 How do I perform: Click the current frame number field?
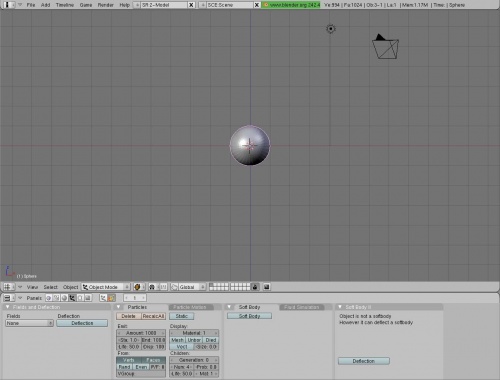point(135,298)
